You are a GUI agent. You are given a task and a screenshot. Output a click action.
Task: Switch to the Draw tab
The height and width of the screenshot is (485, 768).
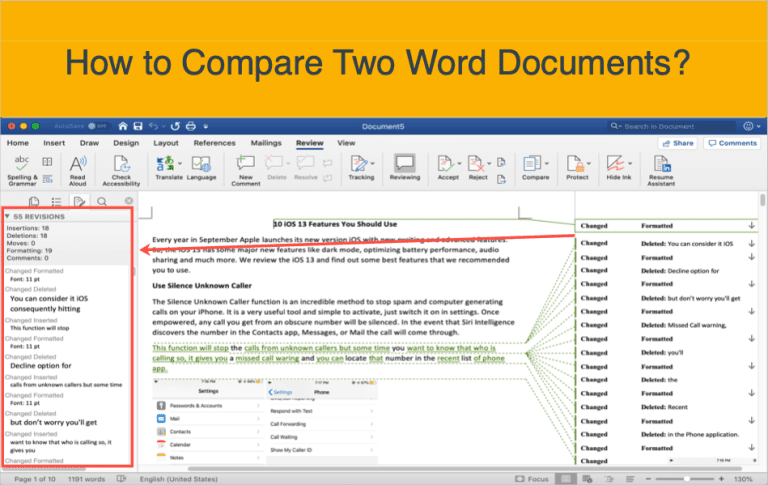click(89, 143)
